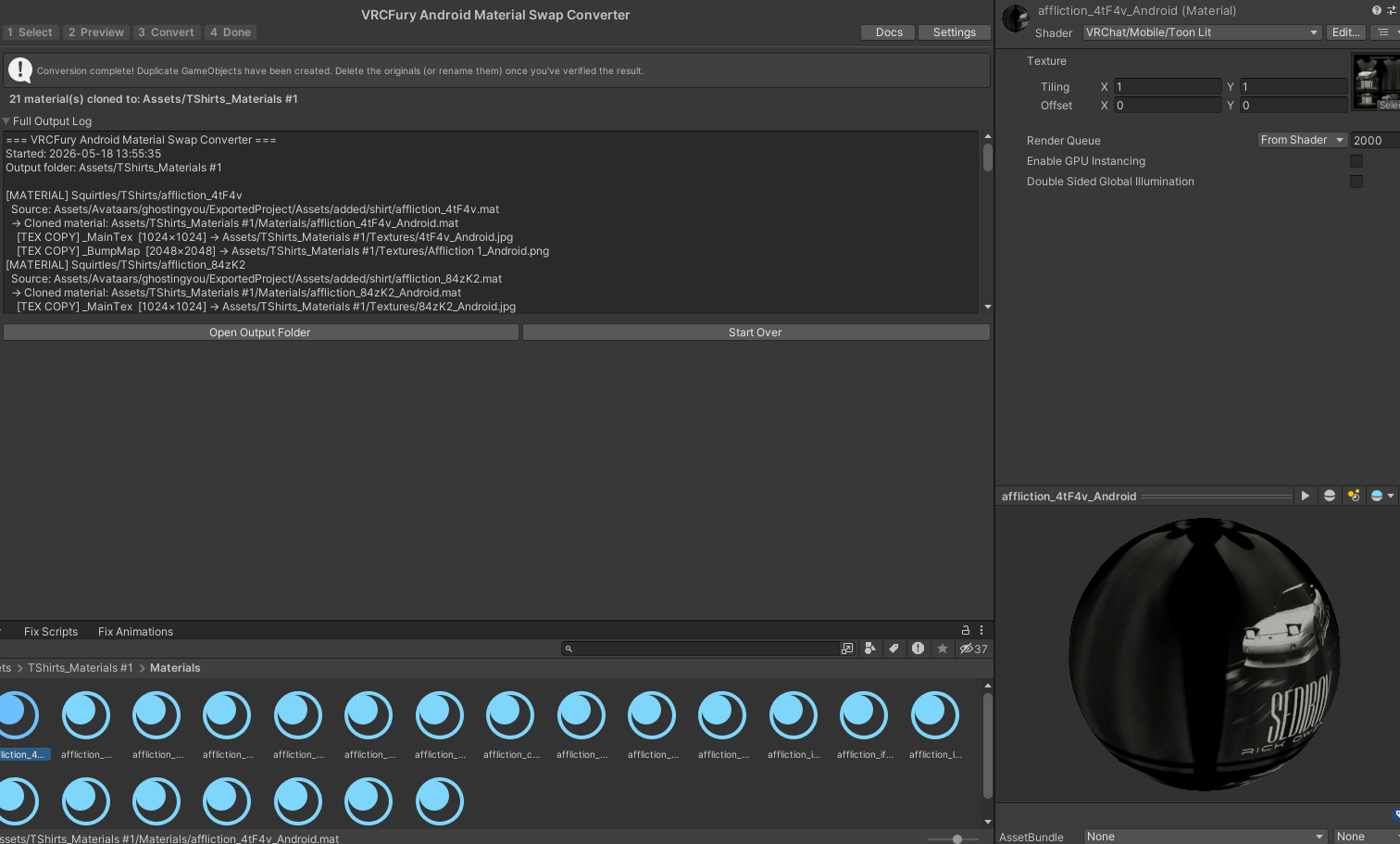Screen dimensions: 1400x844
Task: Click the favorites star icon
Action: tap(943, 649)
